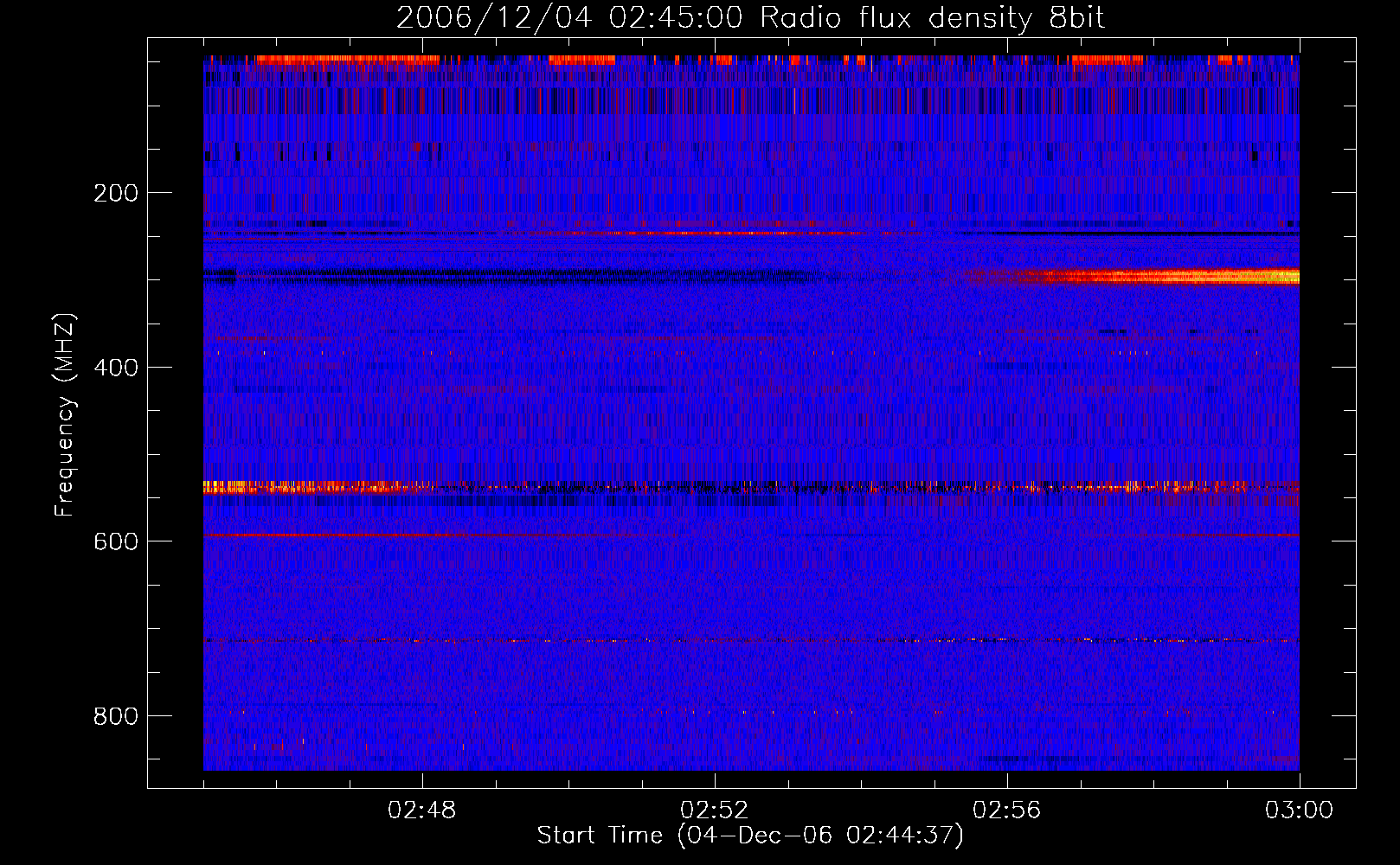The image size is (1400, 865).
Task: Click the plot title "Radio flux density 8bit"
Action: [x=932, y=18]
